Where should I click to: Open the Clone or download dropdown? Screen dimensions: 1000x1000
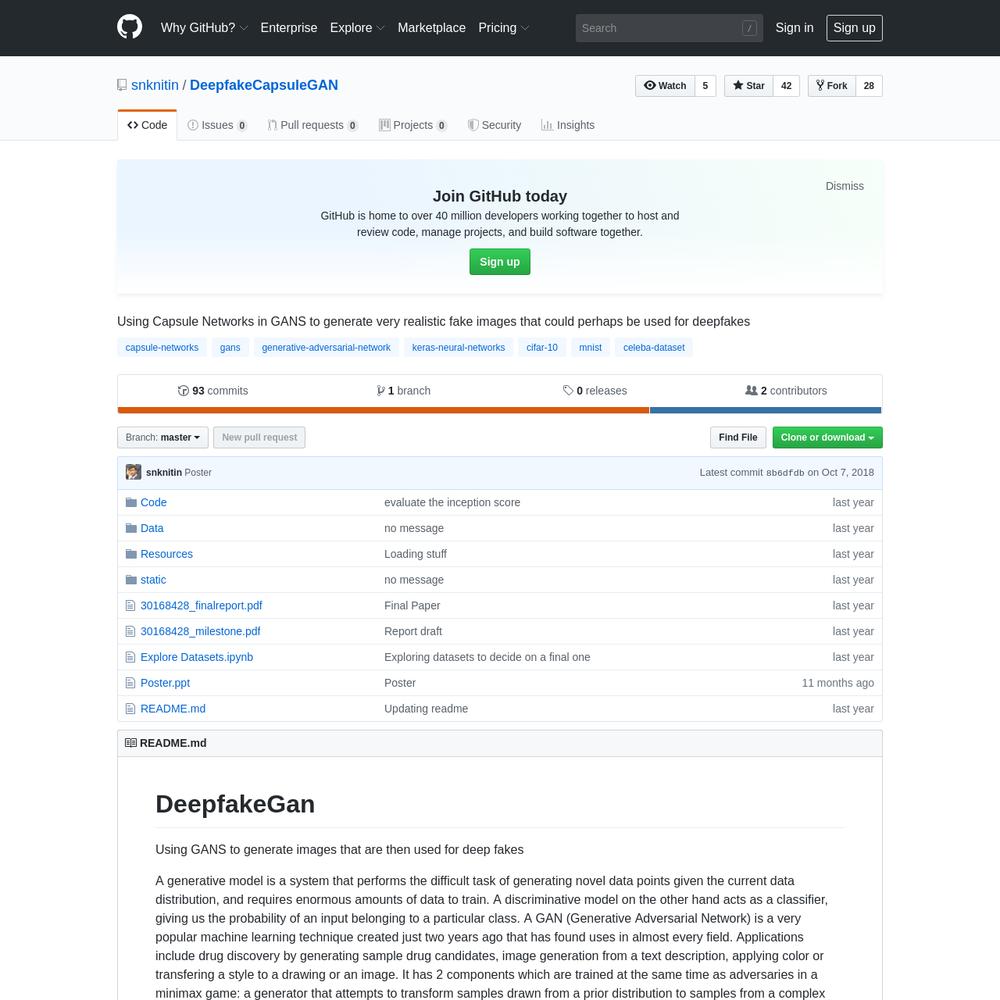pos(827,438)
